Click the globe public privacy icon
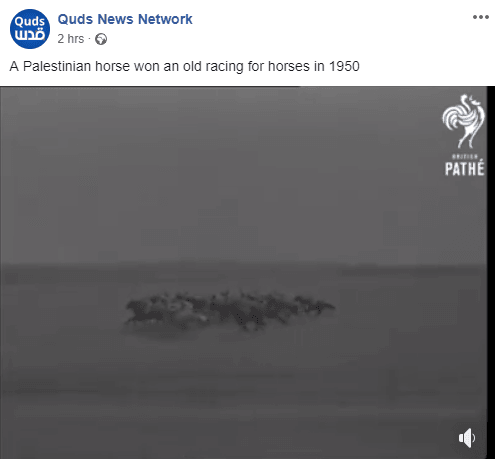Viewport: 495px width, 459px height. (x=101, y=39)
